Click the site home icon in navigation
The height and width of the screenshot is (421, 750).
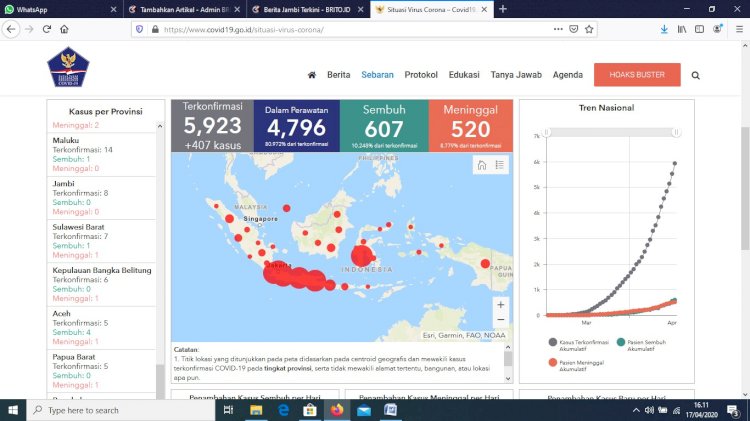(312, 75)
